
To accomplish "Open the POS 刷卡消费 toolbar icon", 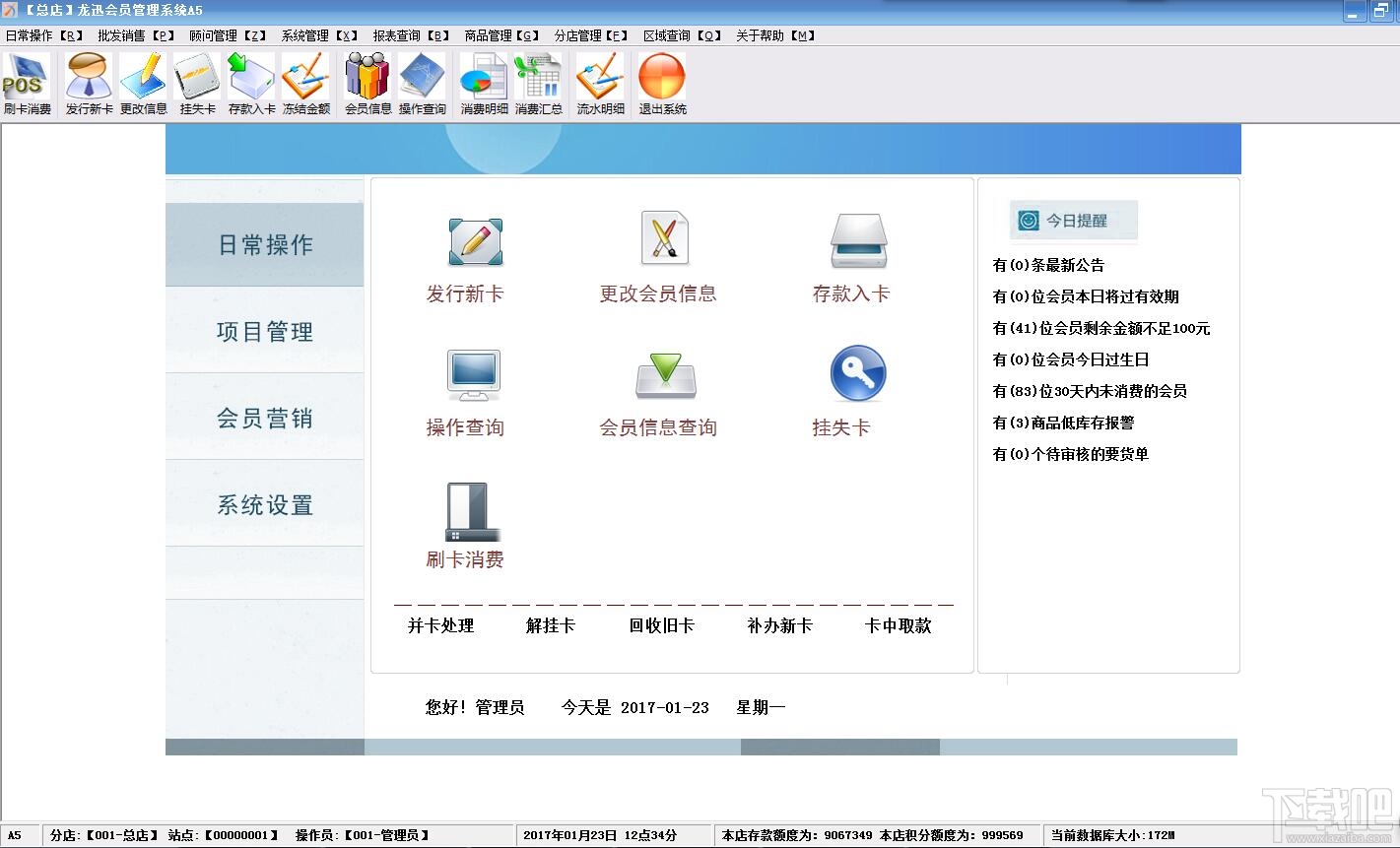I will pyautogui.click(x=27, y=84).
